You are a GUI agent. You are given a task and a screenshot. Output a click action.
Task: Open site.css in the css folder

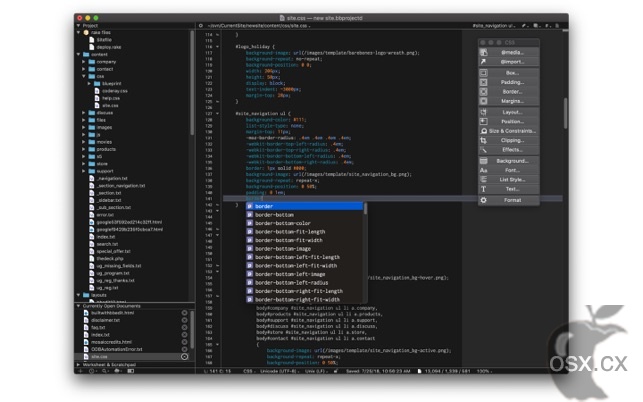(110, 106)
